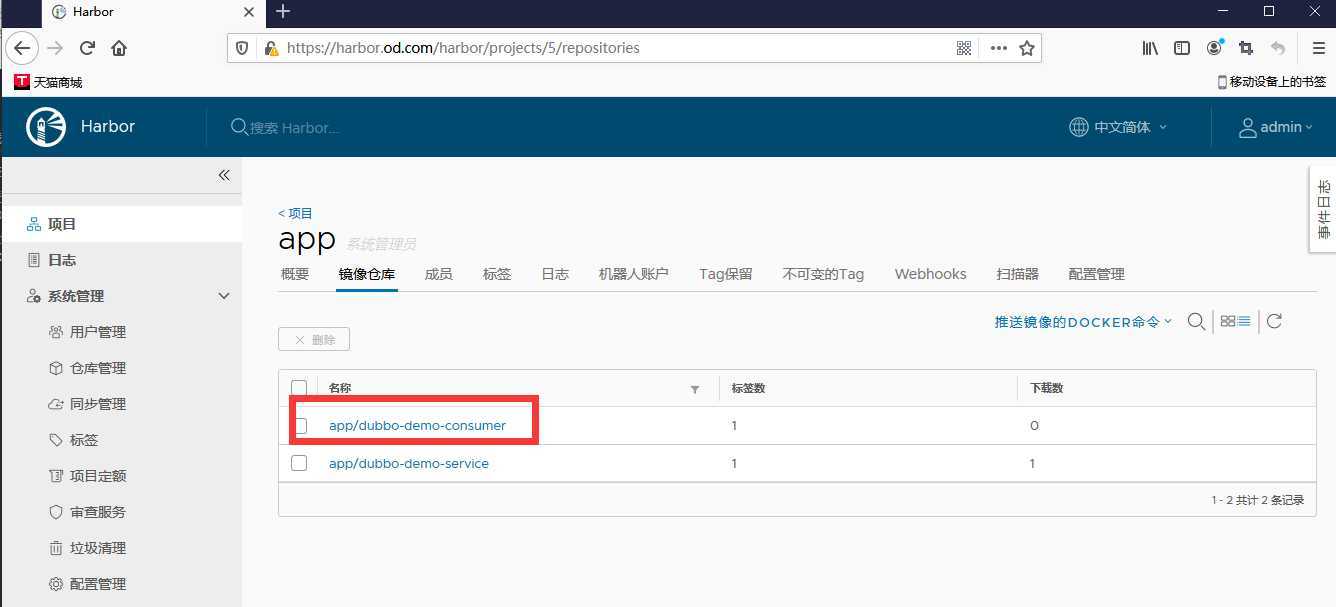1336x607 pixels.
Task: Open browser home page icon
Action: click(119, 48)
